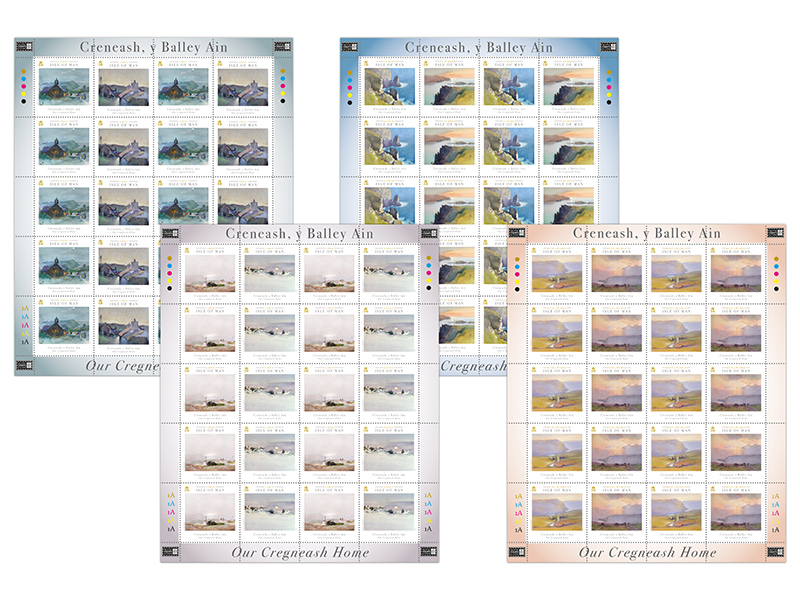Select the top-right corner code mark of grey-green sheet

click(x=283, y=47)
